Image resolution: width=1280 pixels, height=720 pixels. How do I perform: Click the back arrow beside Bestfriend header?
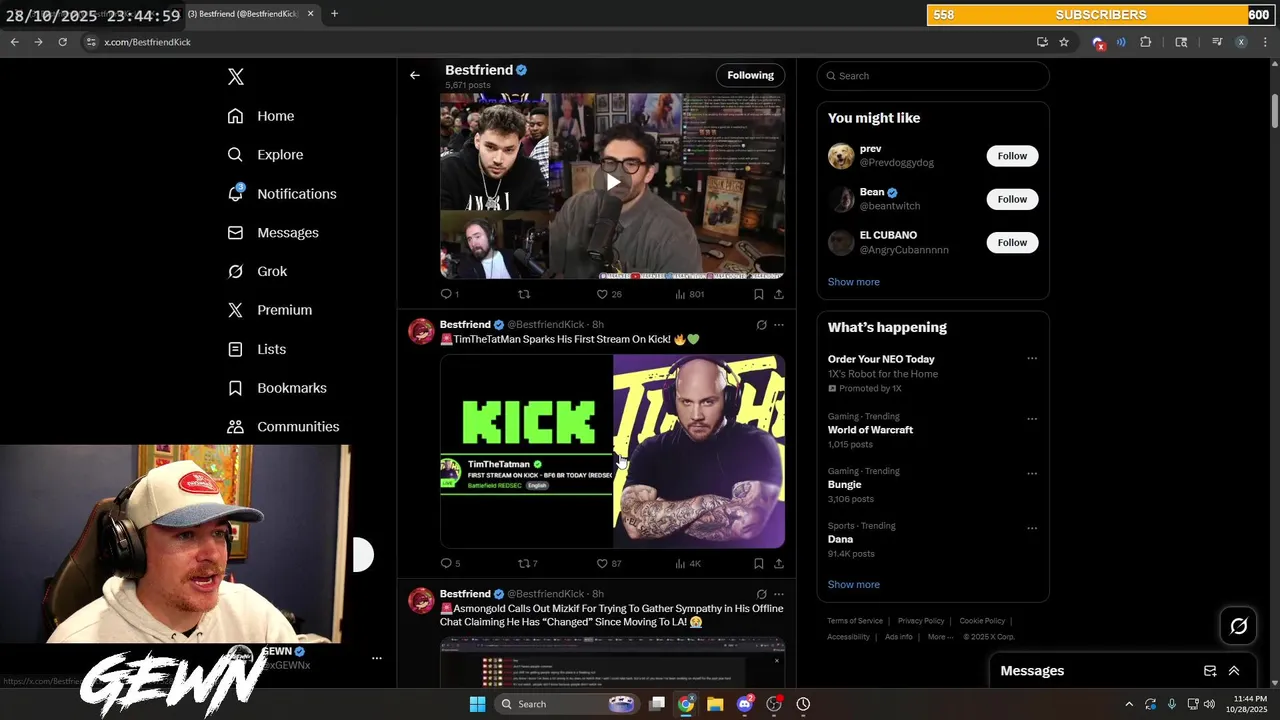click(x=415, y=75)
